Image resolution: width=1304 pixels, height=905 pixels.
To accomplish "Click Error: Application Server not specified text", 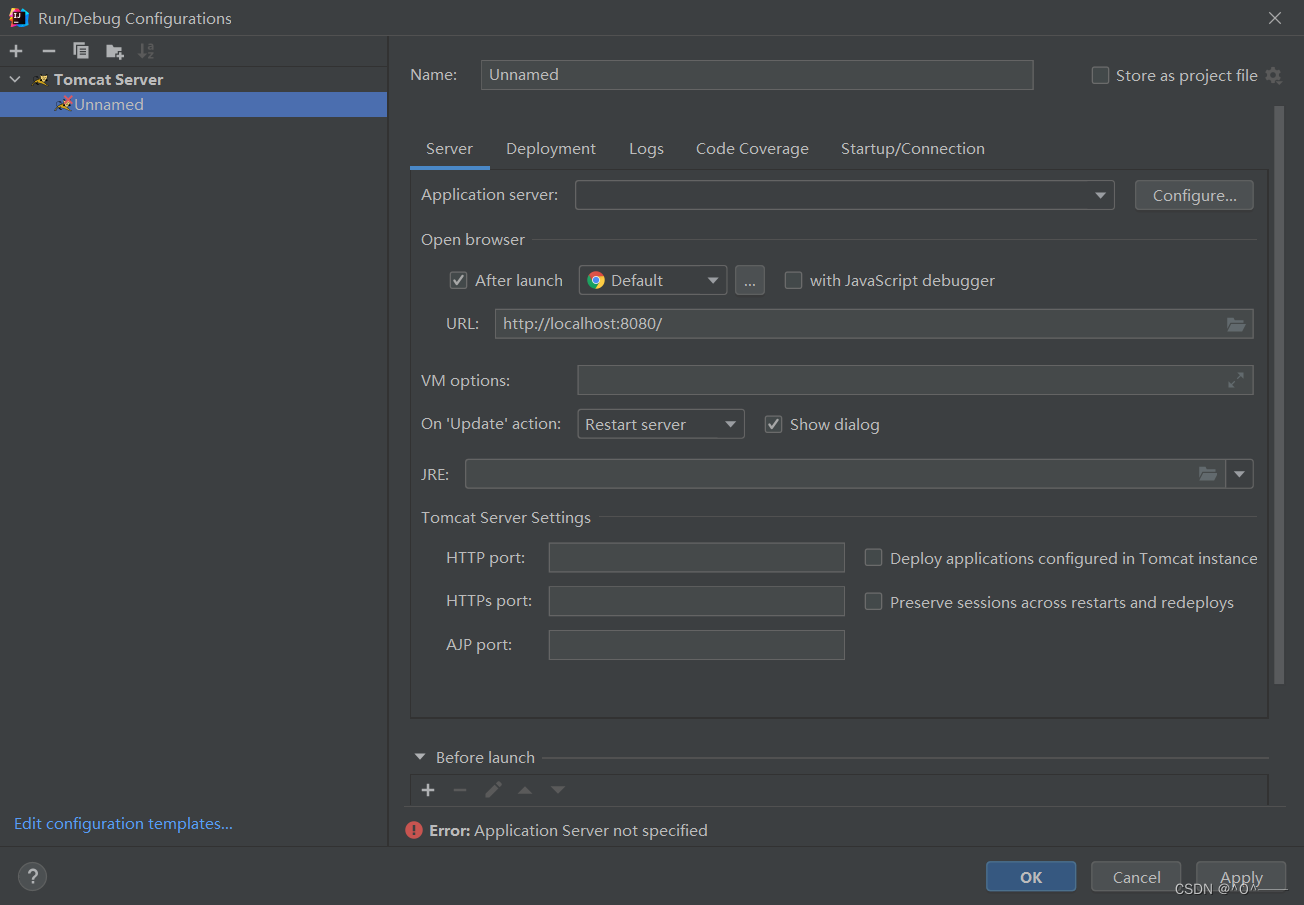I will [x=568, y=830].
